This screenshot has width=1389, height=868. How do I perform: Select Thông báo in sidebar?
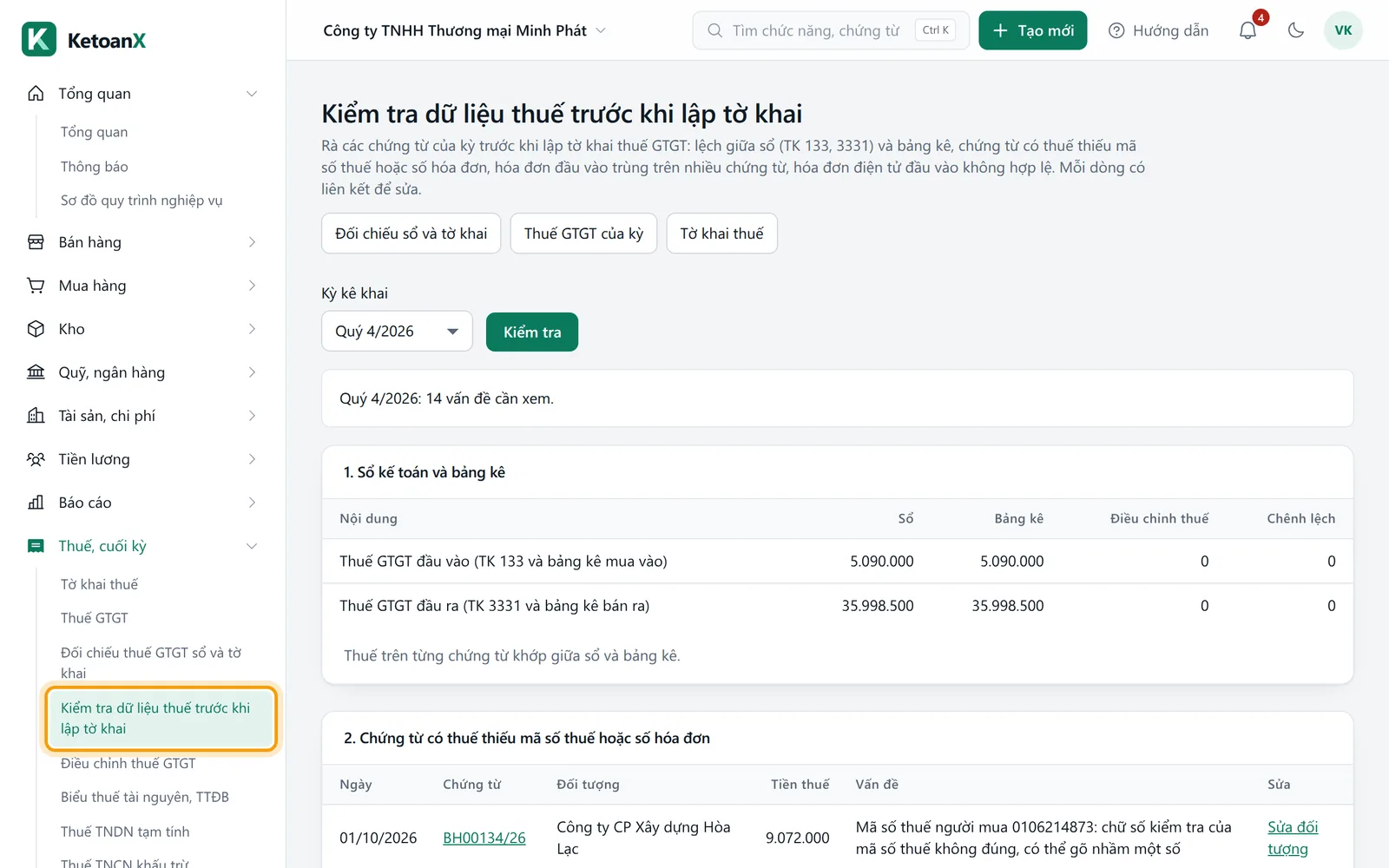click(x=95, y=167)
